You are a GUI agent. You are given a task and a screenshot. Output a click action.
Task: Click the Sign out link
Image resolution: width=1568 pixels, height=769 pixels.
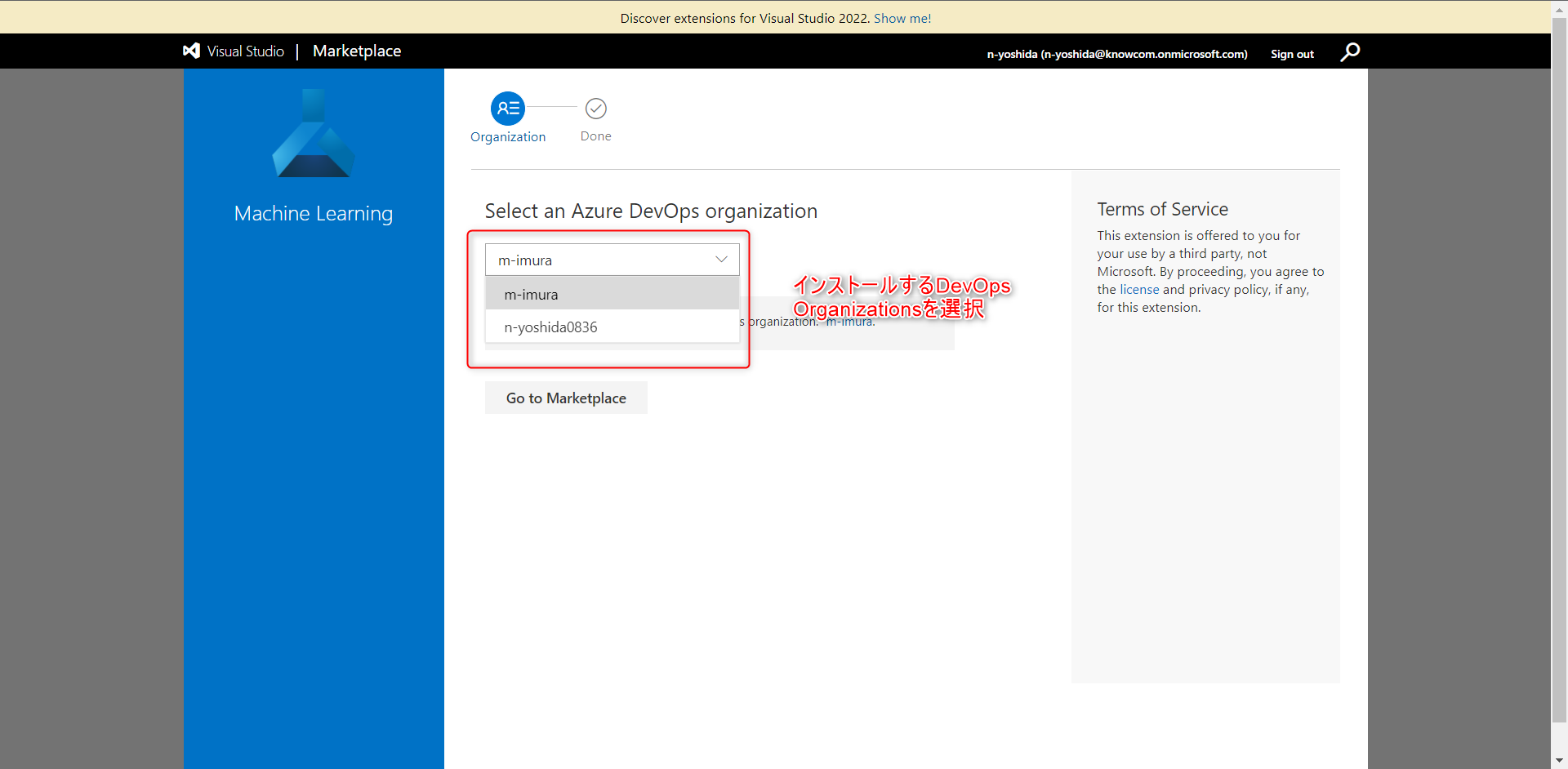point(1292,54)
